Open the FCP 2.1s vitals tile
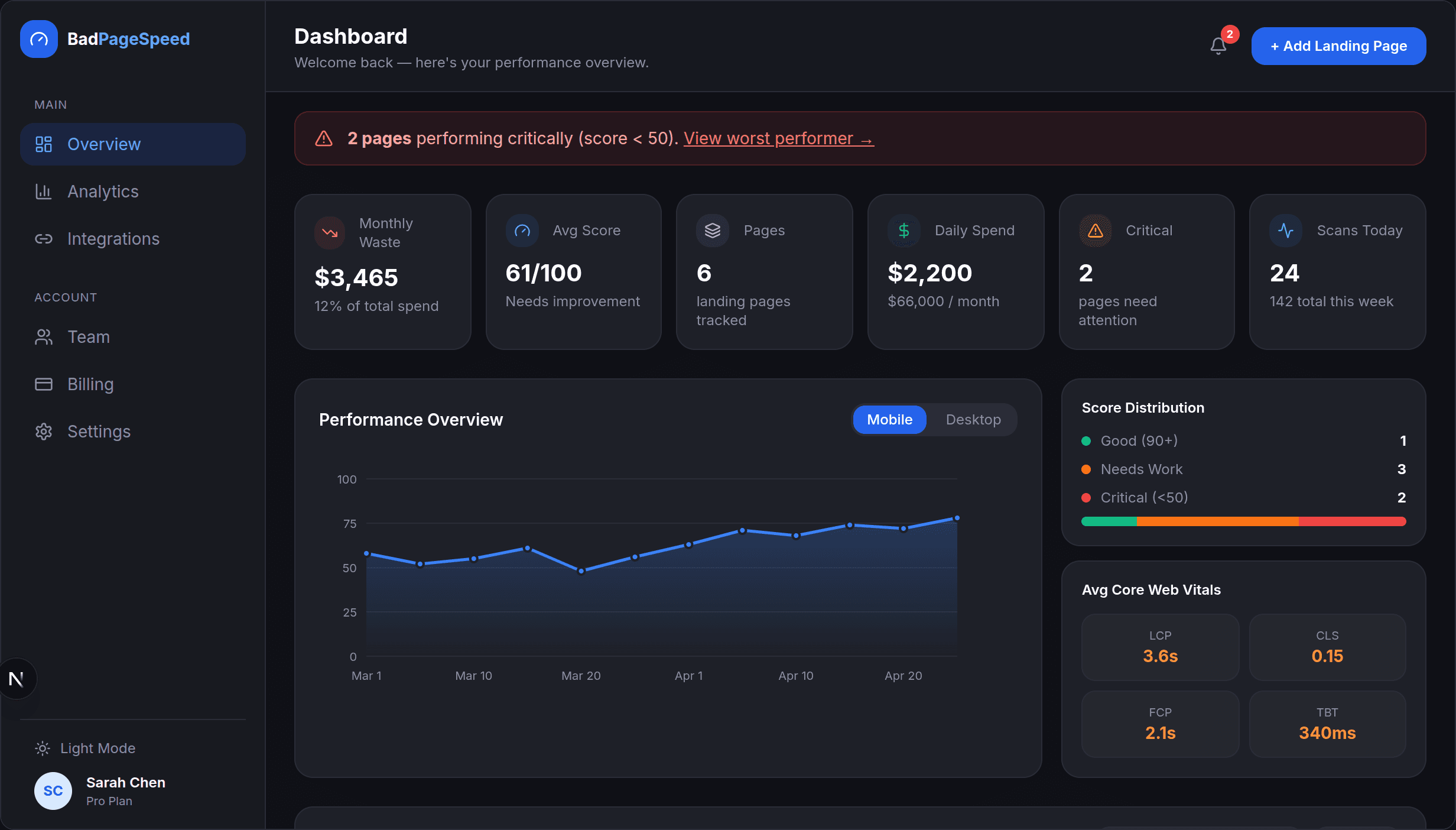1456x830 pixels. pyautogui.click(x=1160, y=724)
